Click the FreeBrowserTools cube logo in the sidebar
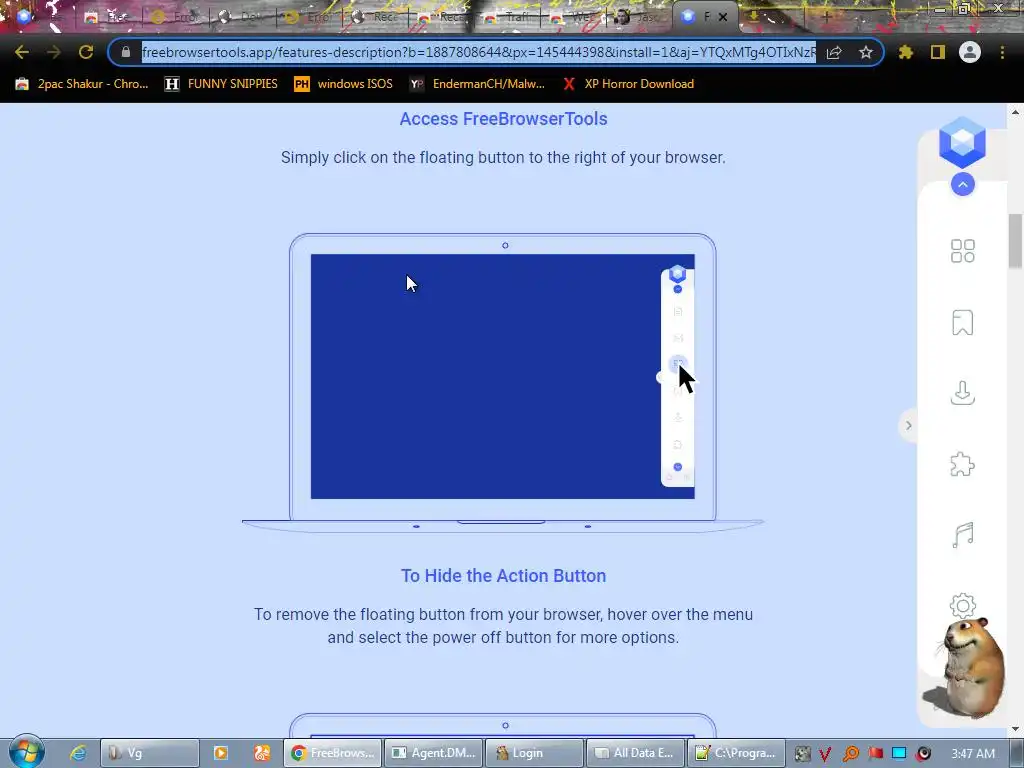 [x=962, y=142]
